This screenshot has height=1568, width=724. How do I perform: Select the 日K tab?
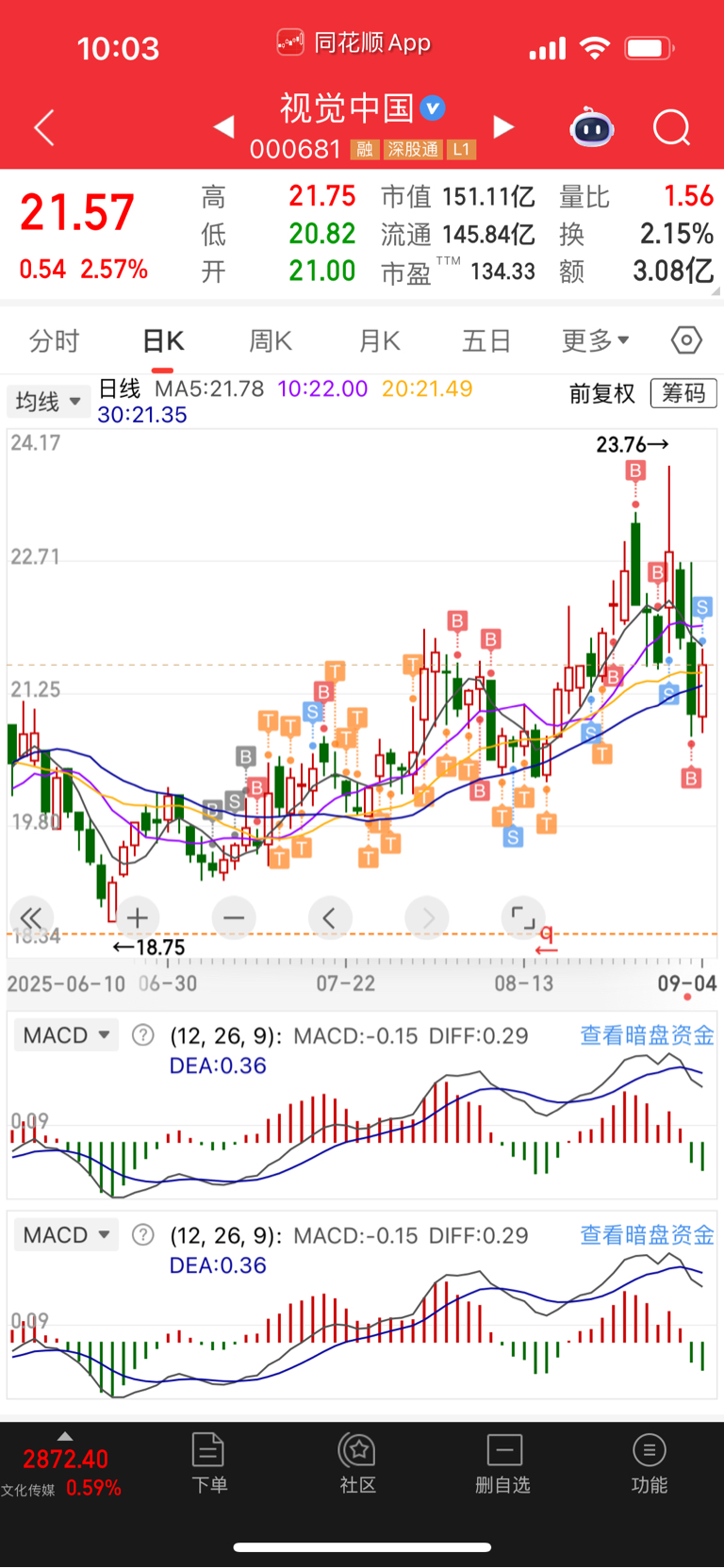(163, 340)
